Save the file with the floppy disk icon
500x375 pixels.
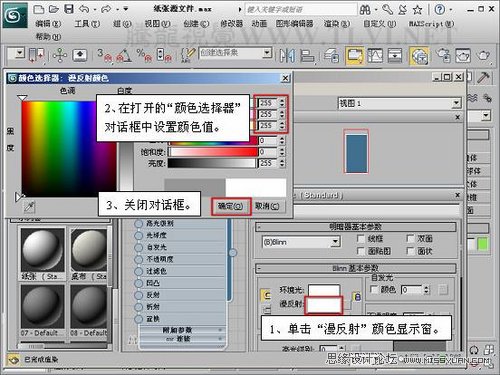[69, 9]
